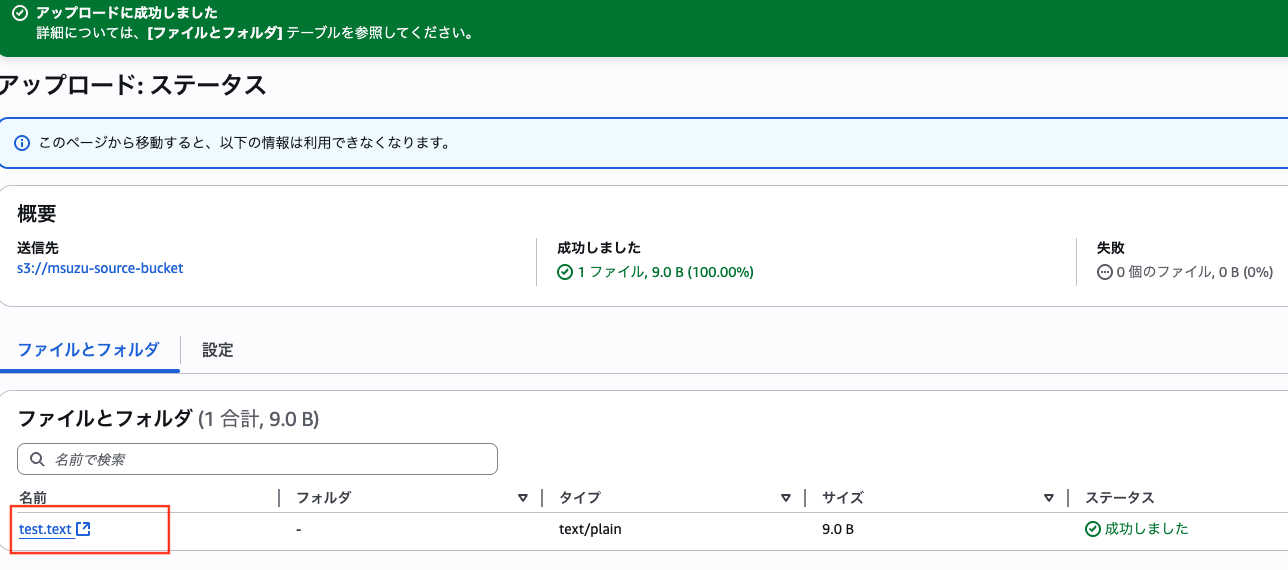Click the success status icon in test.text row

pos(1093,529)
